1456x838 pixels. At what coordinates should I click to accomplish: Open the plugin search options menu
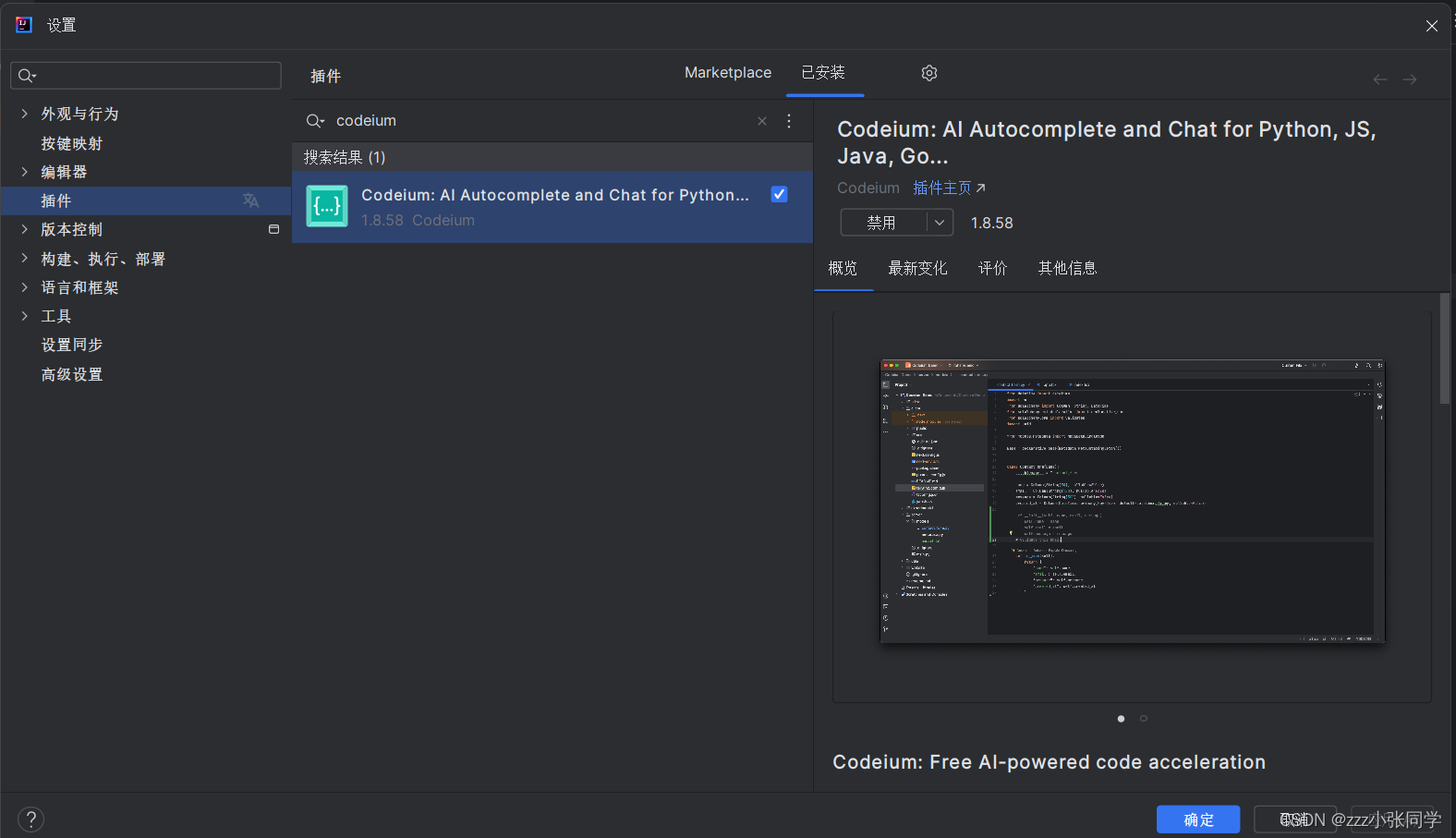click(789, 121)
